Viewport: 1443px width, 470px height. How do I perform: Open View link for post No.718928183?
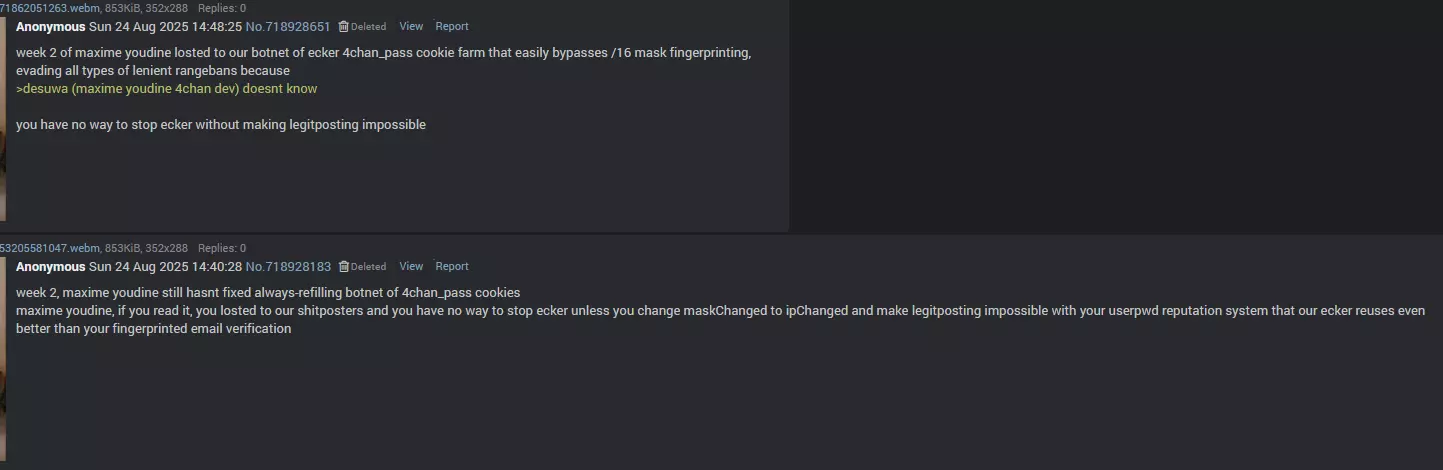pyautogui.click(x=411, y=267)
